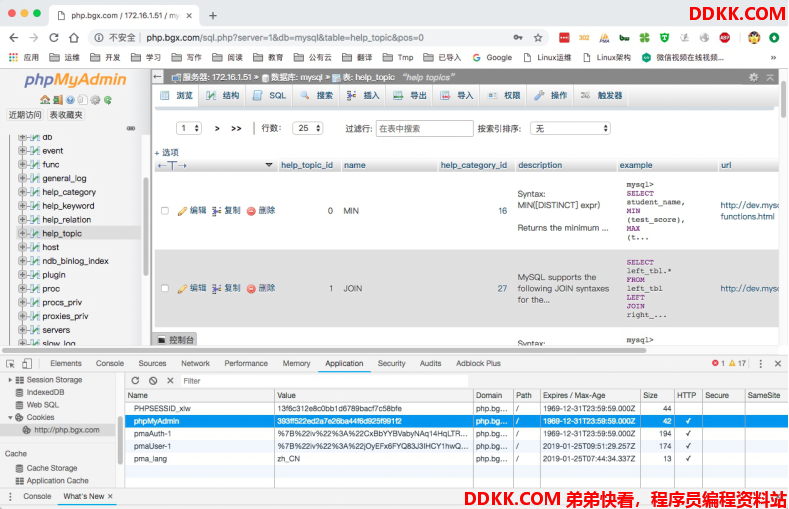Click the key password icon in address bar
Screen dimensions: 789x509
pyautogui.click(x=518, y=38)
